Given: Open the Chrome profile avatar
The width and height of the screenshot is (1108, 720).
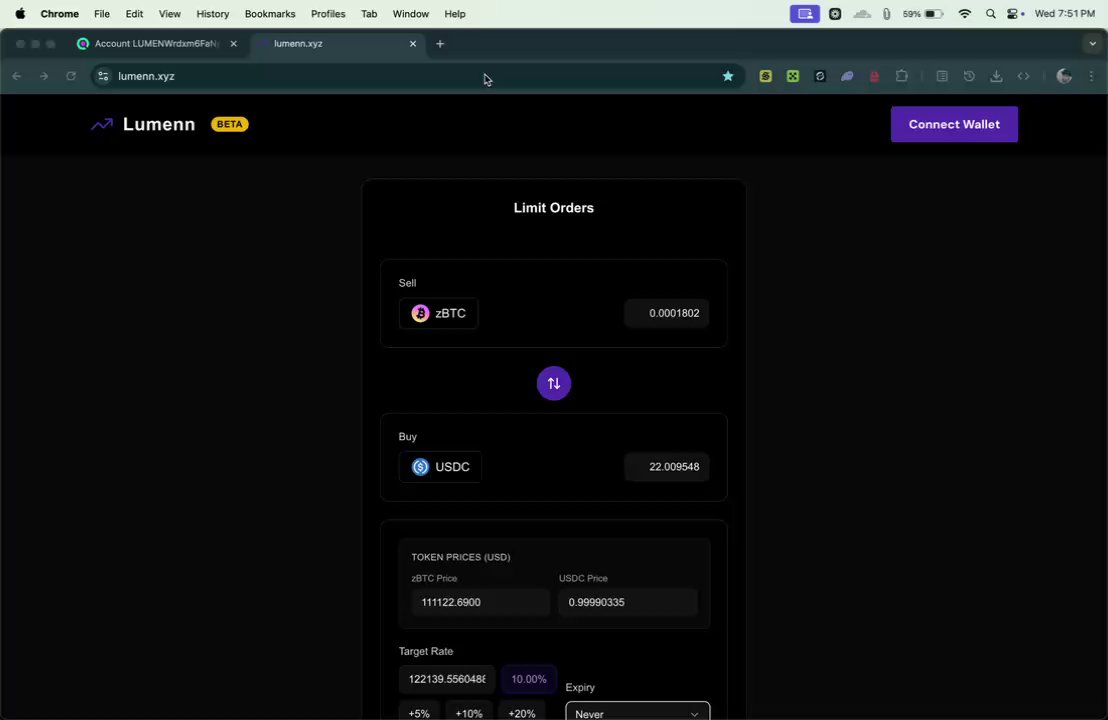Looking at the screenshot, I should click(1063, 76).
